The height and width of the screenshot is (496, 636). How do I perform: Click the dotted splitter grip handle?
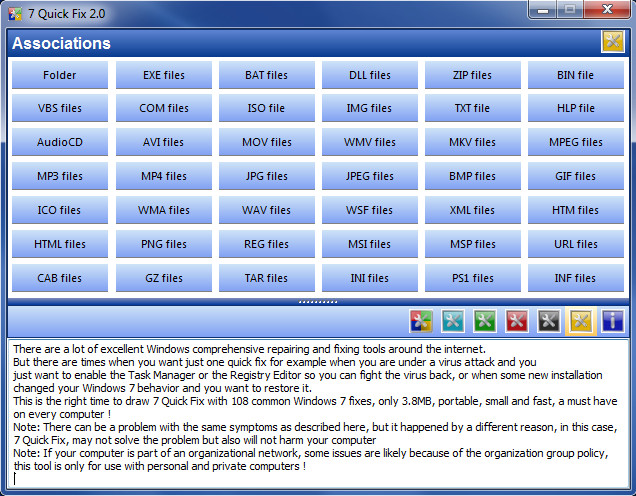[318, 302]
